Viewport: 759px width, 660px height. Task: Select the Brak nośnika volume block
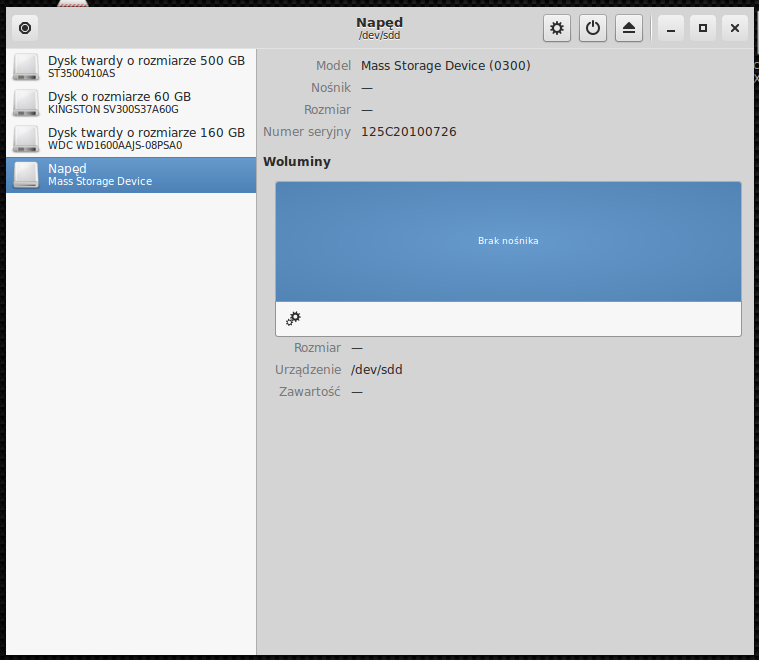[x=508, y=242]
